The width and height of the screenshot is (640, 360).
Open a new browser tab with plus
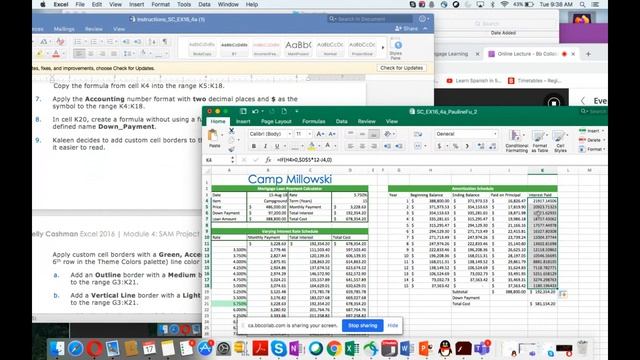coord(588,54)
